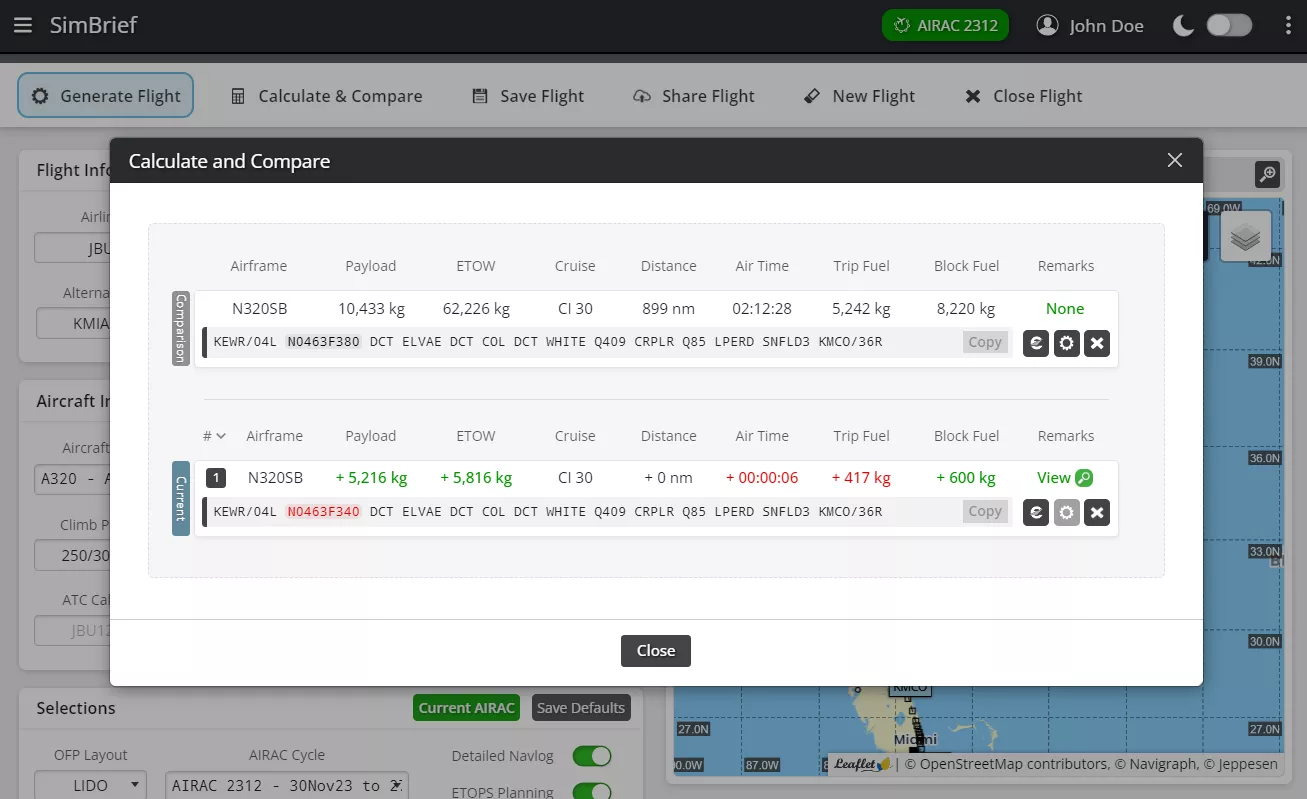The image size is (1307, 799).
Task: Select Share Flight from the toolbar
Action: point(694,96)
